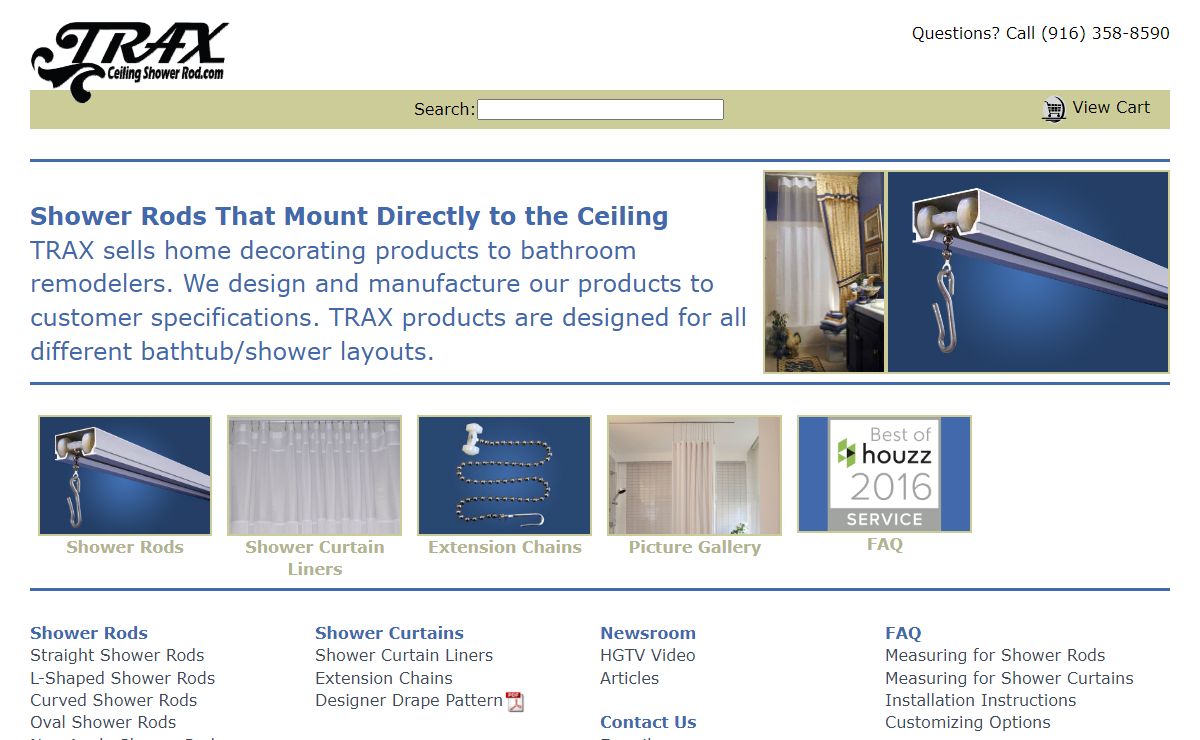Image resolution: width=1200 pixels, height=740 pixels.
Task: Focus the Search text field
Action: [x=600, y=110]
